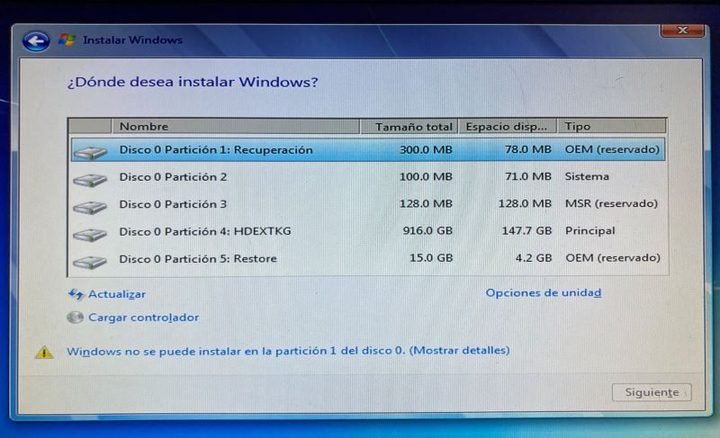Click the 78.0 MB free space cell
Viewport: 720px width, 438px height.
(528, 150)
